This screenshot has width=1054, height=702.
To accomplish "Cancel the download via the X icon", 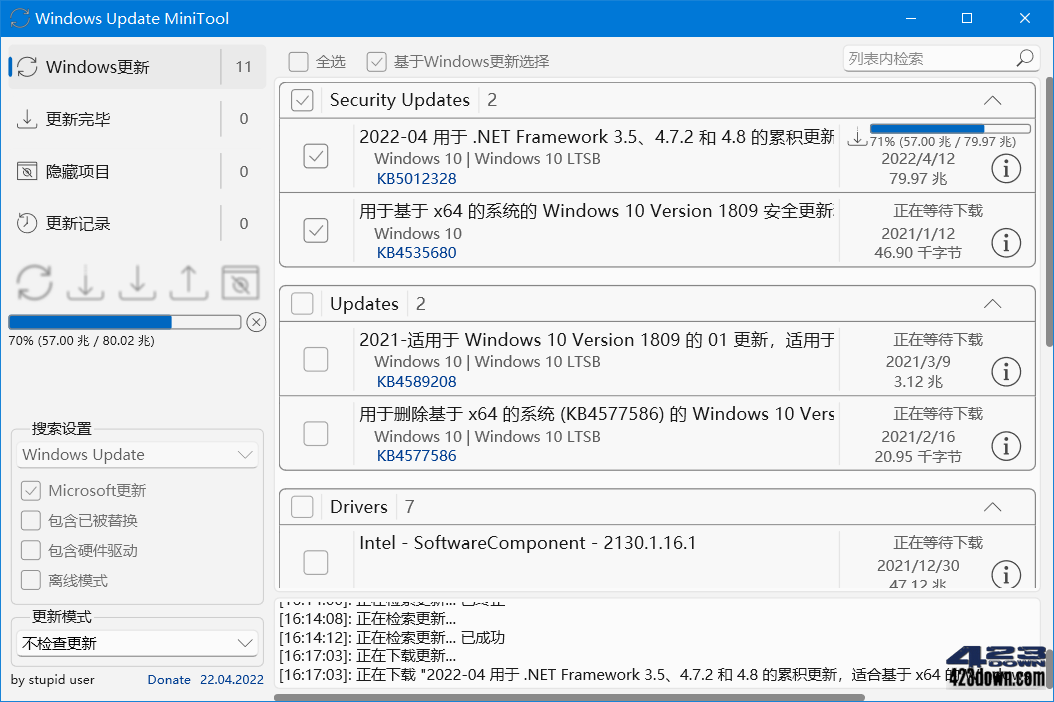I will pos(257,322).
